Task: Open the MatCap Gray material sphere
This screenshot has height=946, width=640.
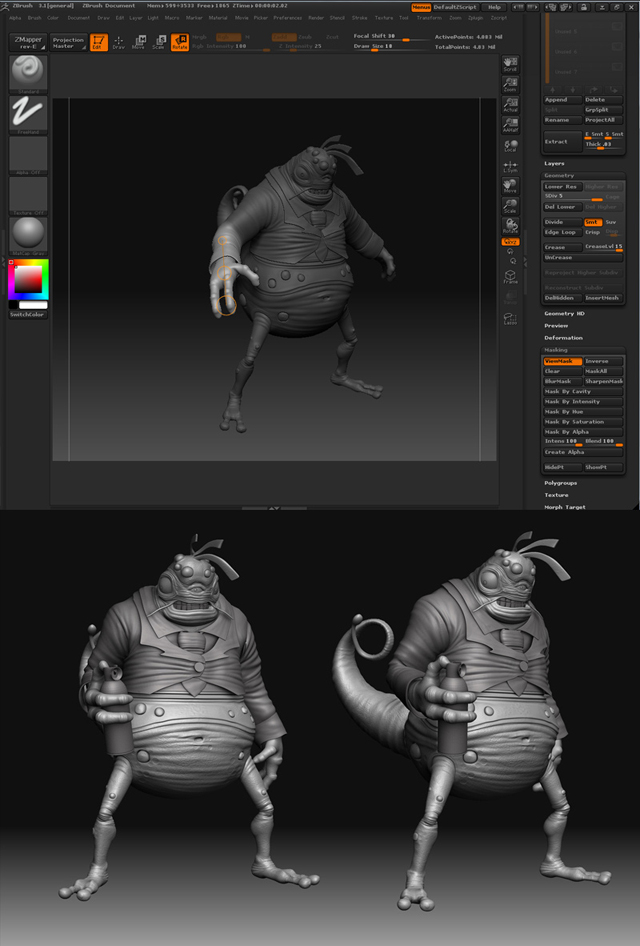Action: [28, 235]
